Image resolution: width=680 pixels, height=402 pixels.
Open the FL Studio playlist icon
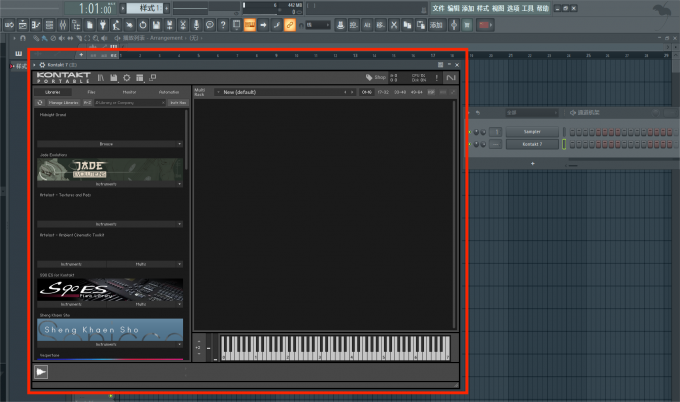point(23,25)
